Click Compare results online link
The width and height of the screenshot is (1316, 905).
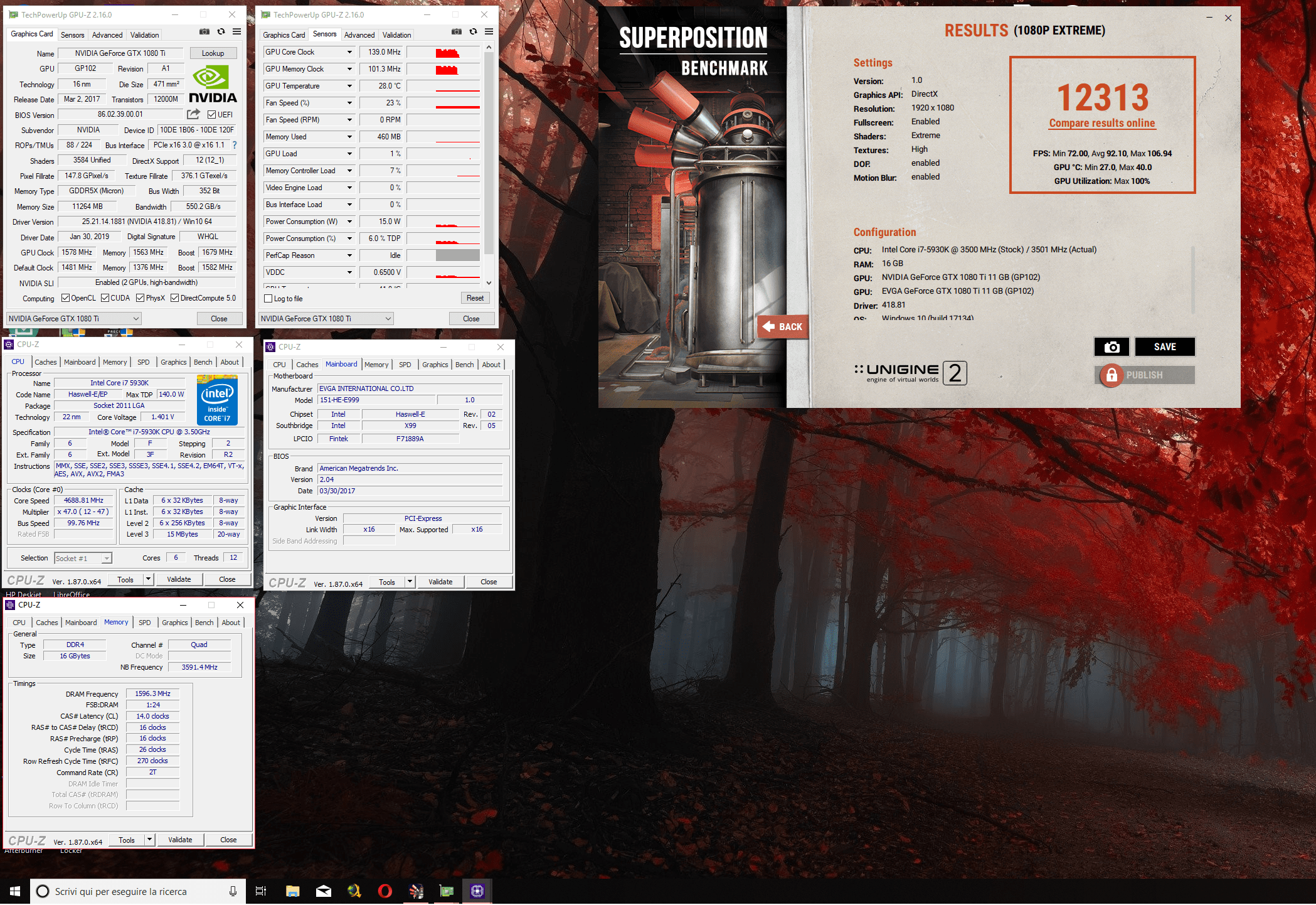point(1102,123)
